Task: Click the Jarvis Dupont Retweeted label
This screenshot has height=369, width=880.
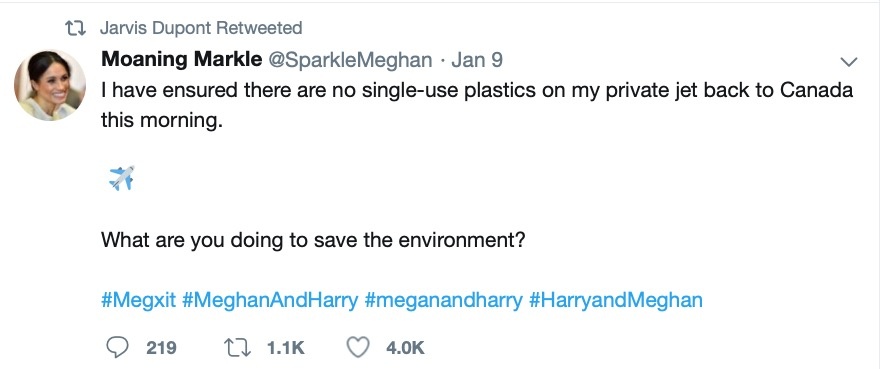Action: pyautogui.click(x=201, y=28)
